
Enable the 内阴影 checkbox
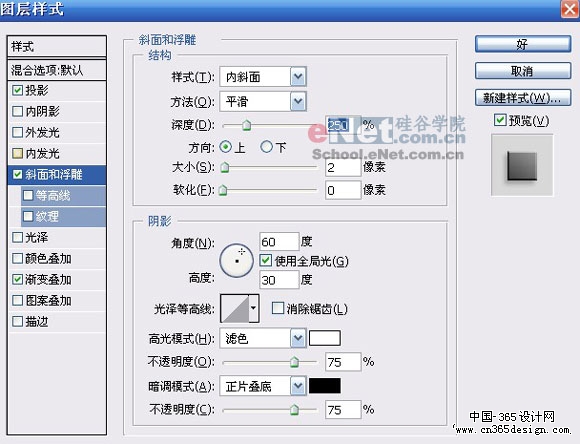coord(17,111)
